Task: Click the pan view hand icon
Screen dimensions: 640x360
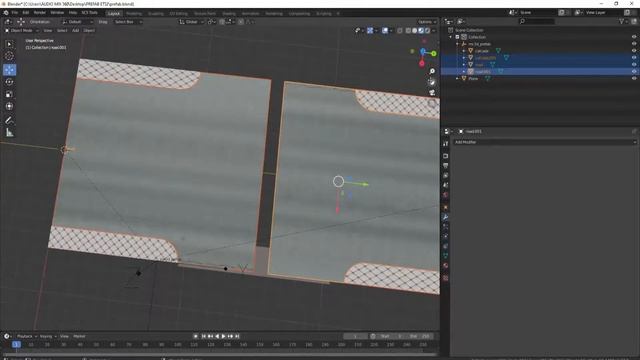Action: (432, 82)
